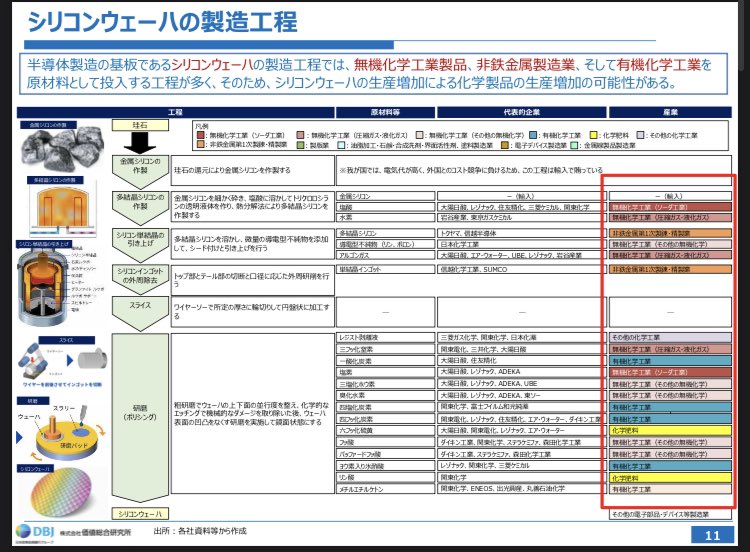Click the 日本化学工業 company cell
The height and width of the screenshot is (552, 750).
coord(522,244)
